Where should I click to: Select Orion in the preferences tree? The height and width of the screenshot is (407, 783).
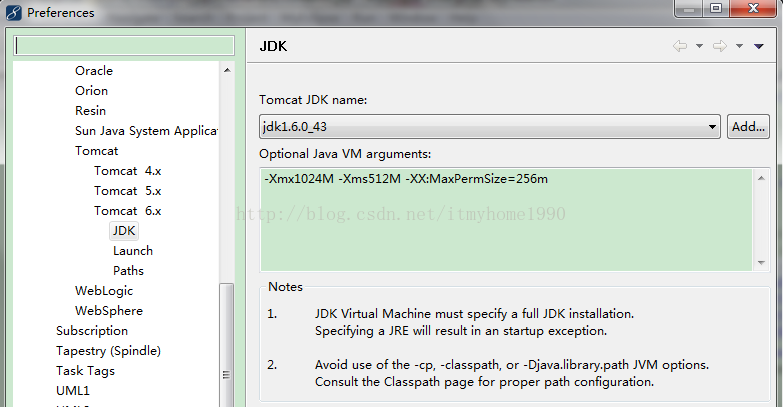(x=91, y=91)
